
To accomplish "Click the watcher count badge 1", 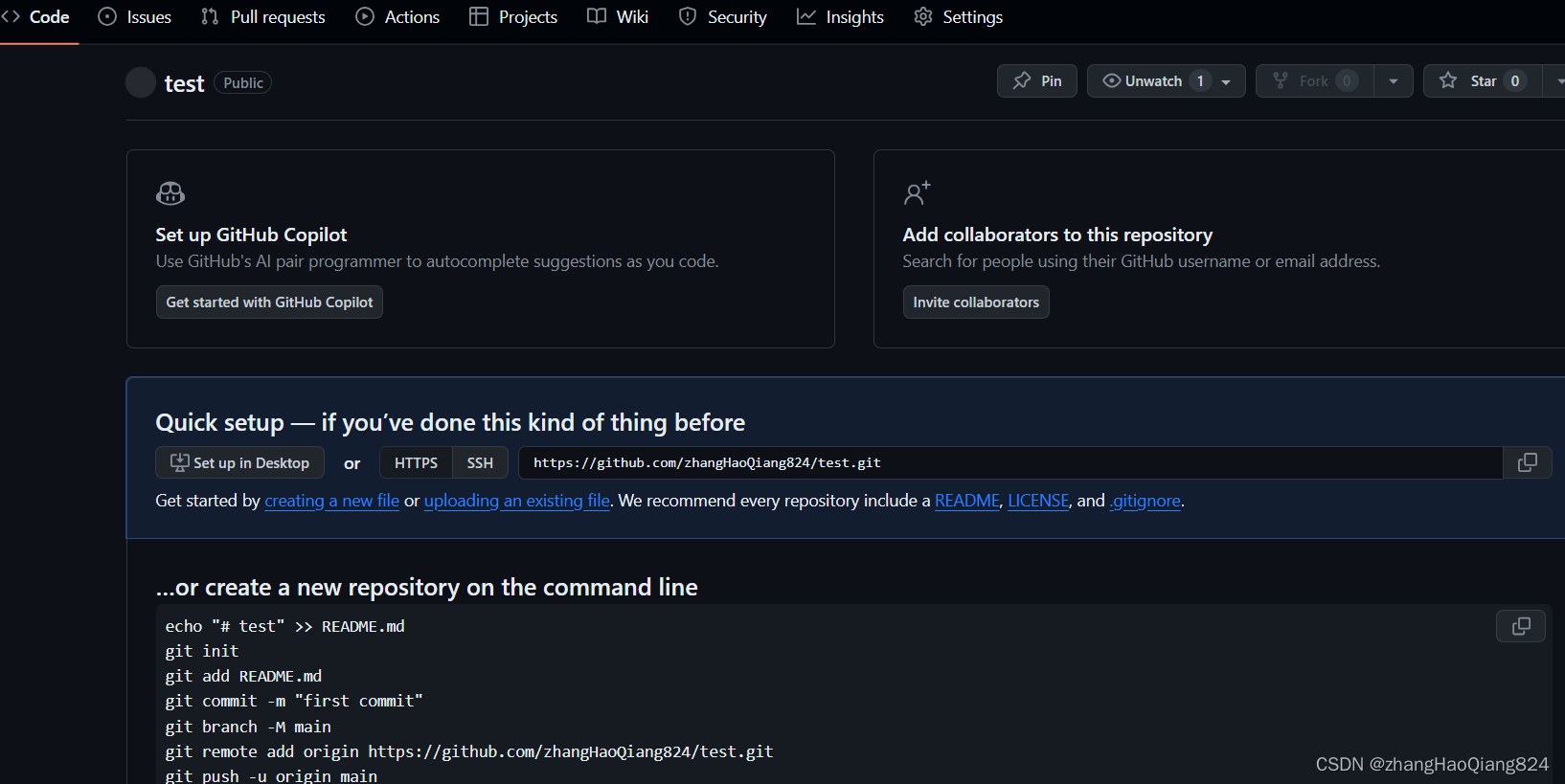I will tap(1200, 81).
